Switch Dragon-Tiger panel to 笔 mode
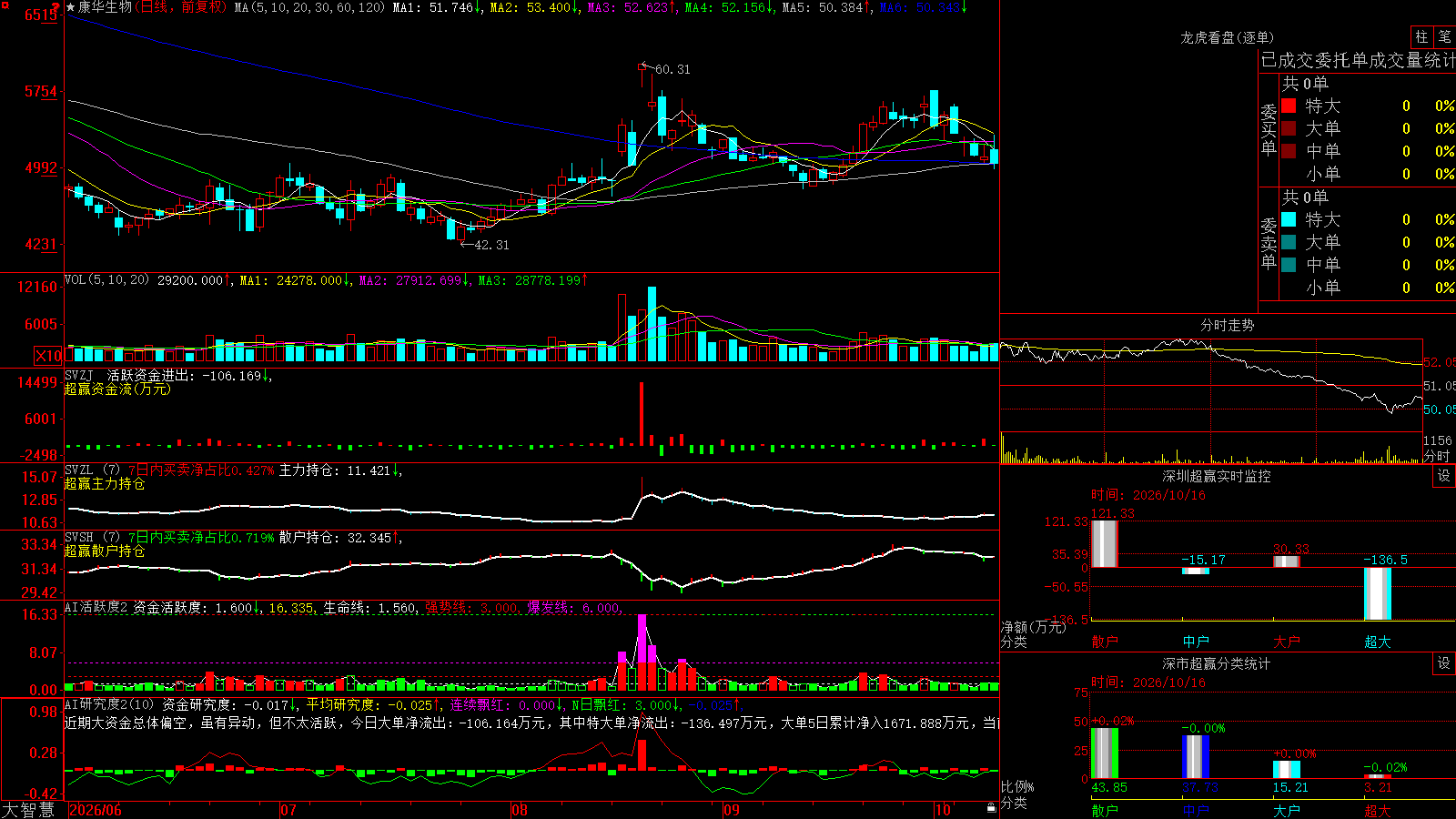The height and width of the screenshot is (819, 1456). click(1445, 37)
